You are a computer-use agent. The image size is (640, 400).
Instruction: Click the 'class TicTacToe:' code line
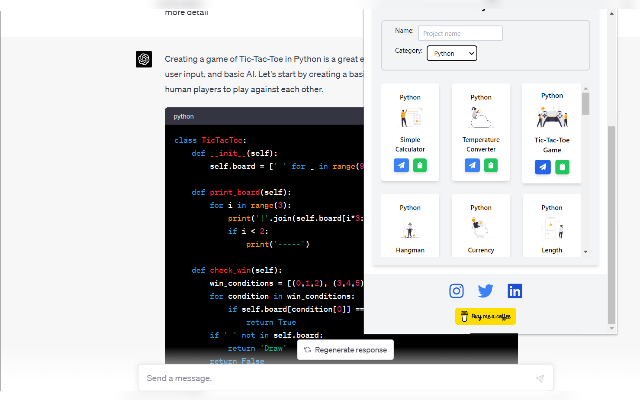(210, 140)
